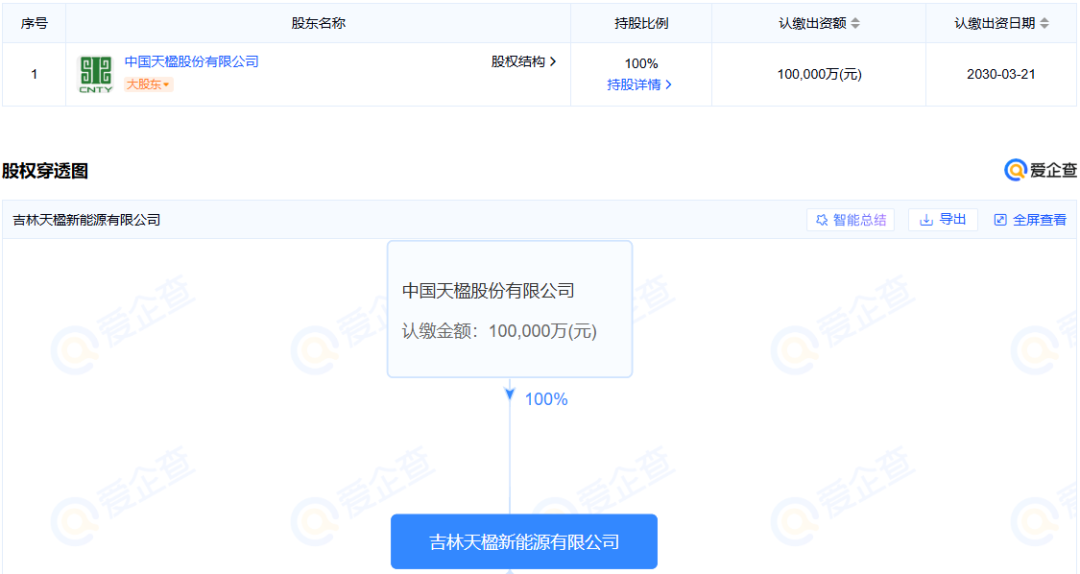Open 中国天楹股份有限公司 shareholder link
Viewport: 1080px width, 574px height.
pyautogui.click(x=191, y=61)
